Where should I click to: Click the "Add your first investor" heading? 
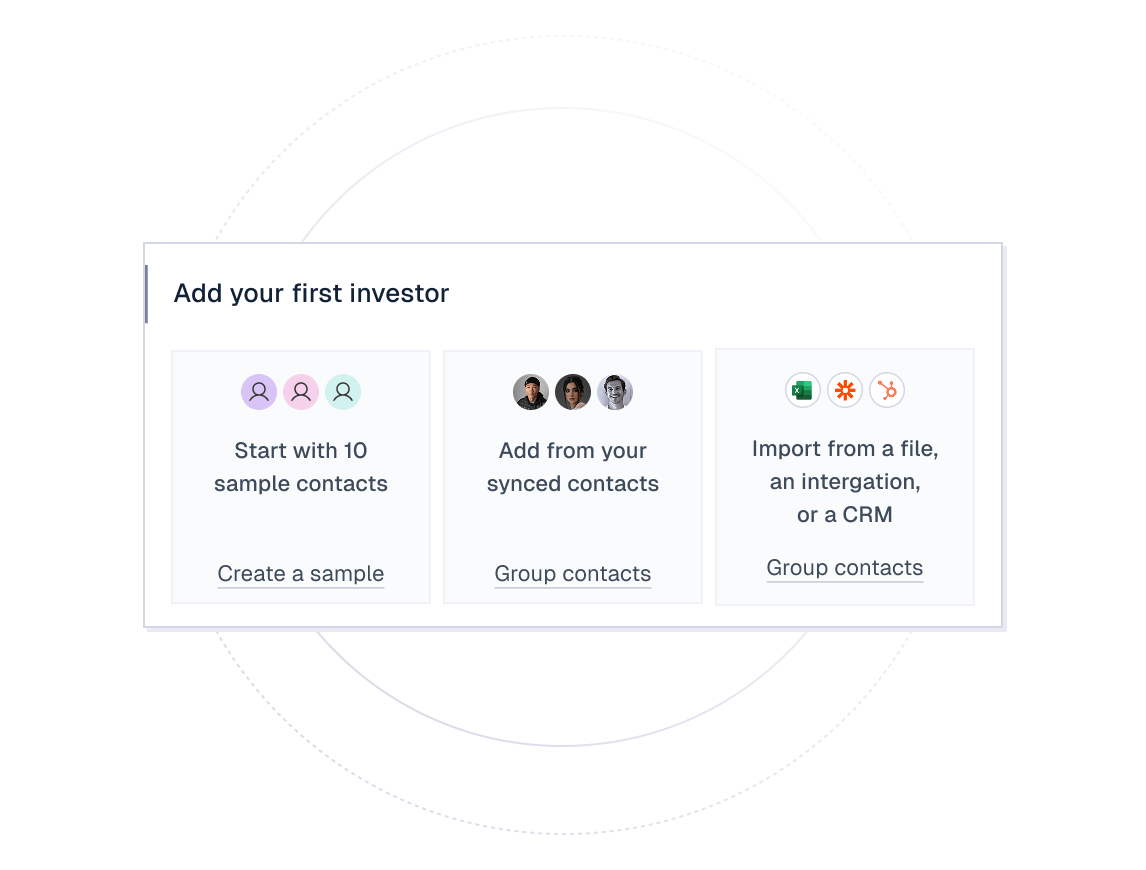point(311,293)
